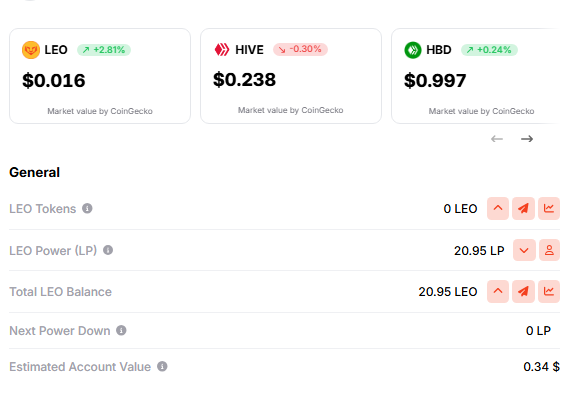Open chart icon in Total LEO Balance row
This screenshot has height=393, width=568.
point(549,291)
